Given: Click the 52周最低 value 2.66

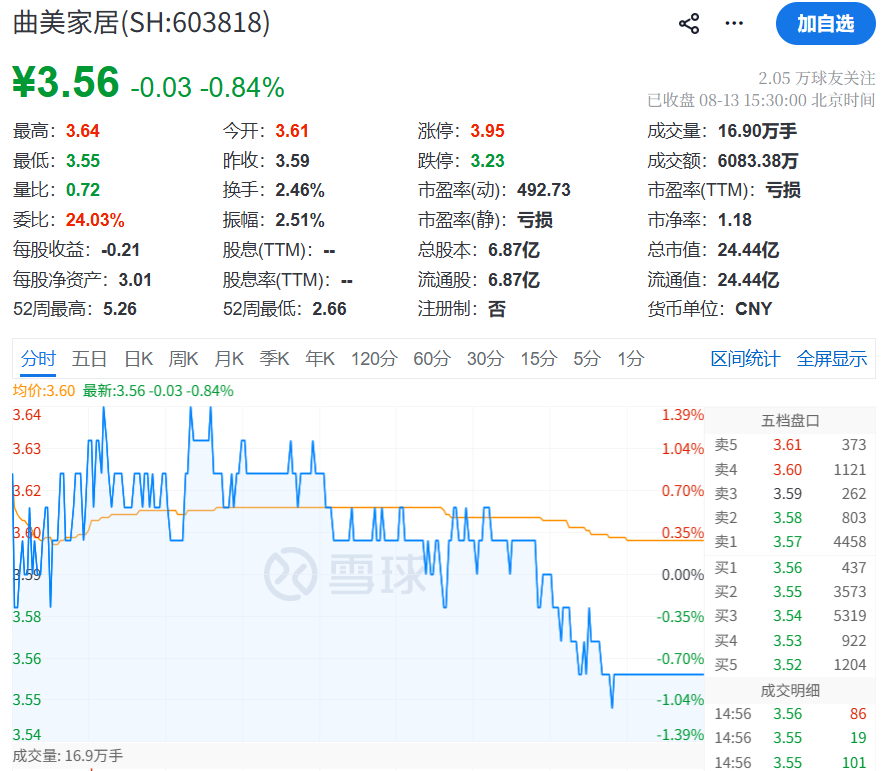Looking at the screenshot, I should [329, 309].
